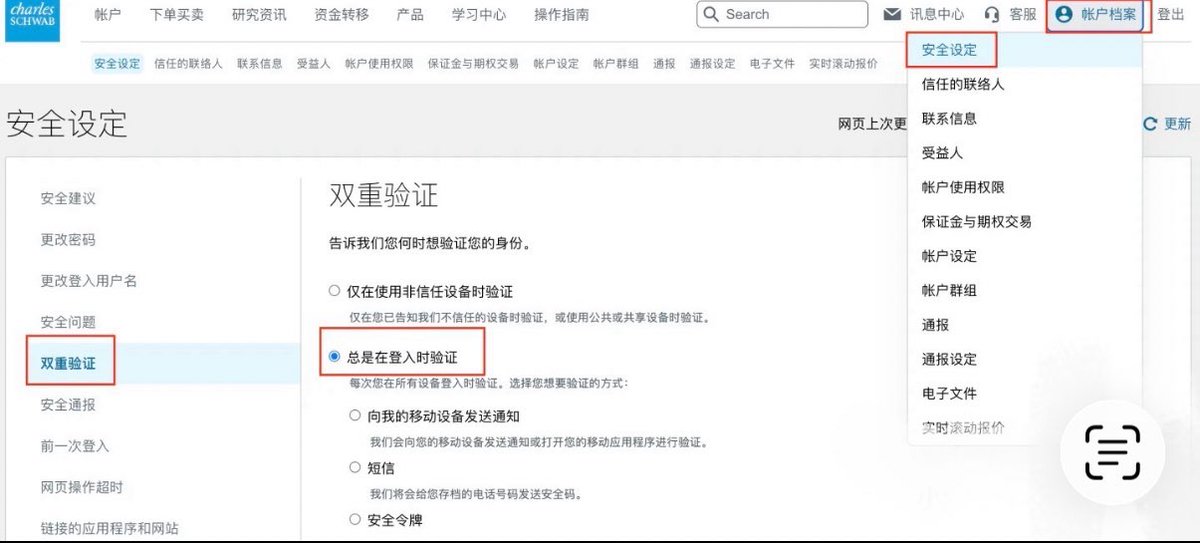Open 网页操作超时 in the left sidebar
Viewport: 1200px width, 543px height.
[82, 487]
